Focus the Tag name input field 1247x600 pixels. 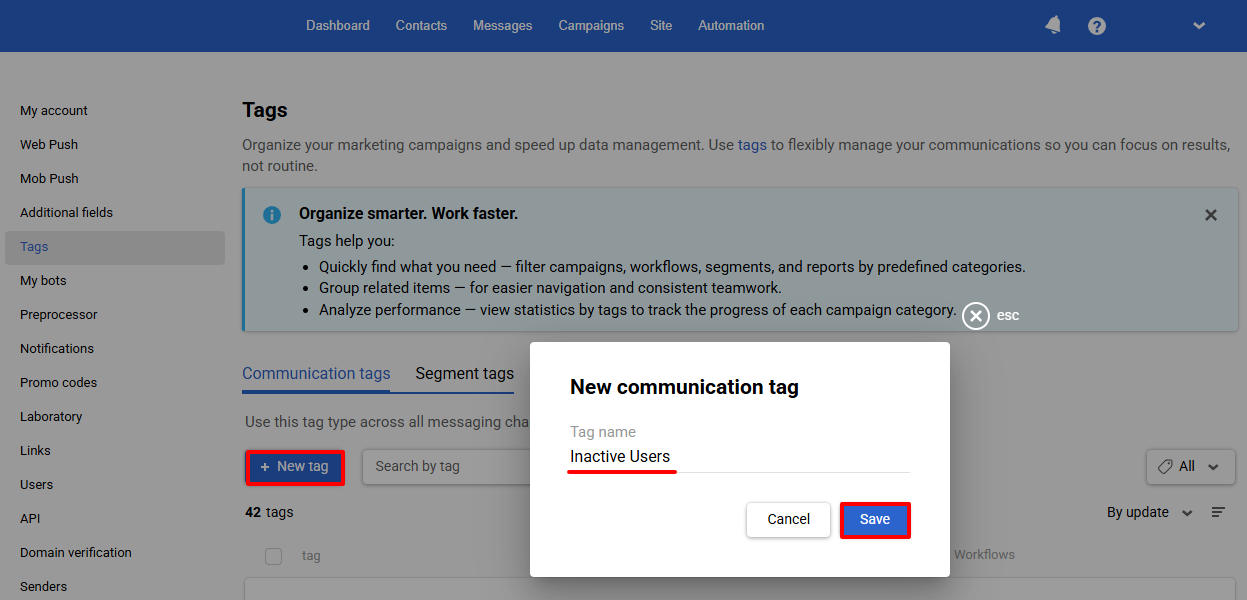(740, 457)
